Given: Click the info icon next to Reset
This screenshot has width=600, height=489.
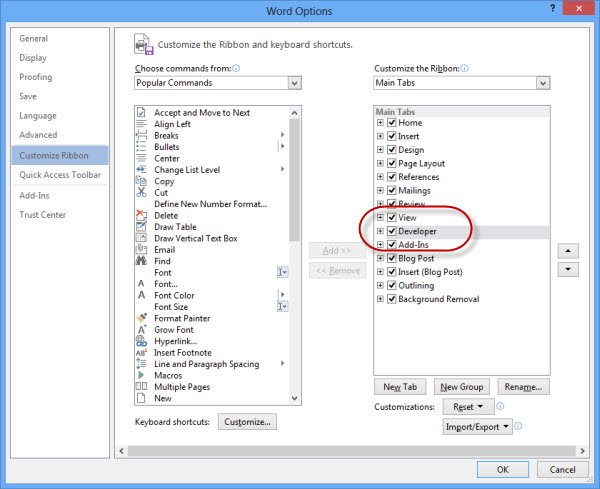Looking at the screenshot, I should (x=500, y=406).
